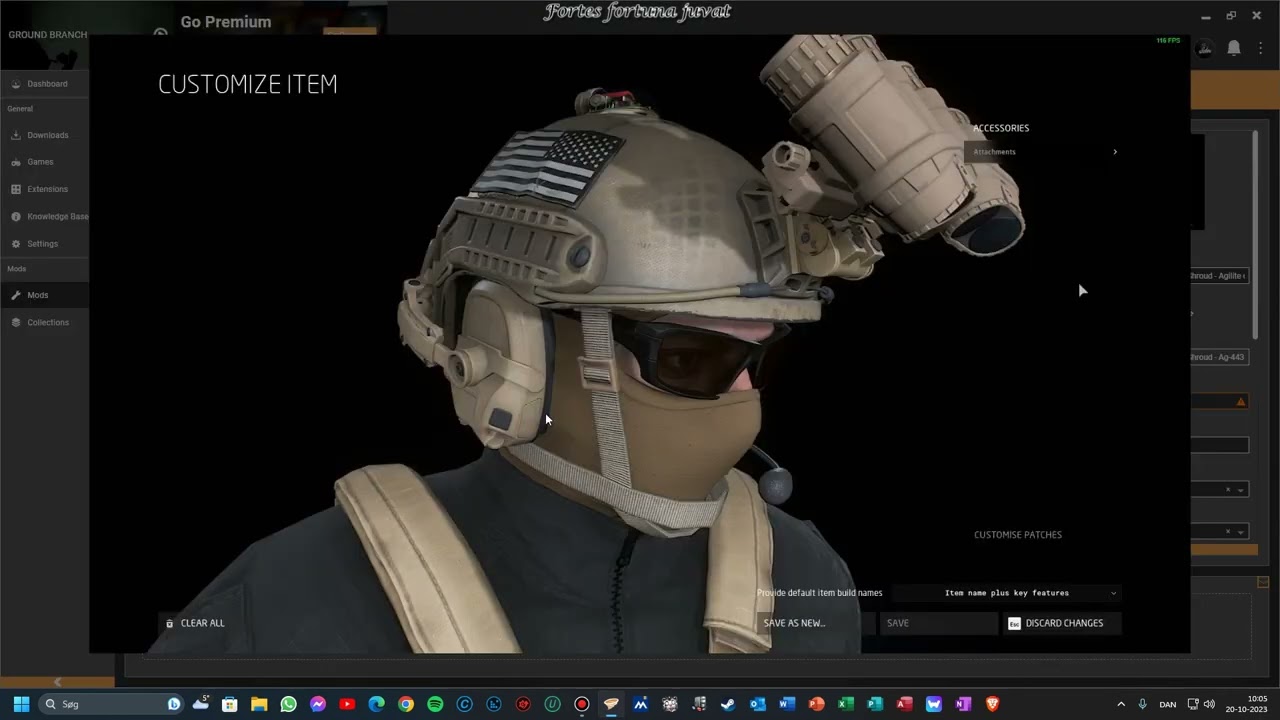Viewport: 1280px width, 720px height.
Task: Open Microsoft Edge from taskbar
Action: 376,704
